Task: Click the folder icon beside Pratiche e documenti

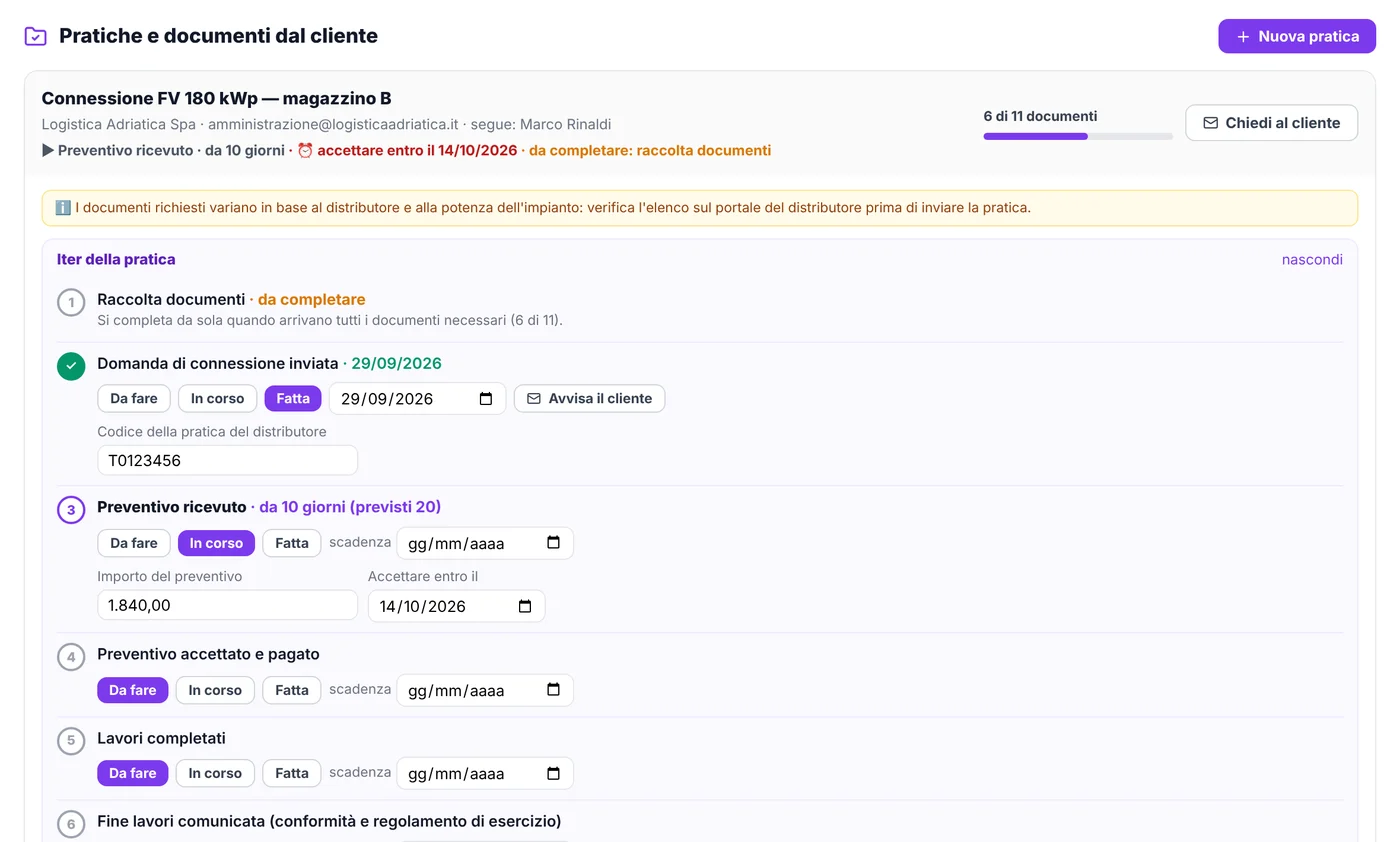Action: point(35,36)
